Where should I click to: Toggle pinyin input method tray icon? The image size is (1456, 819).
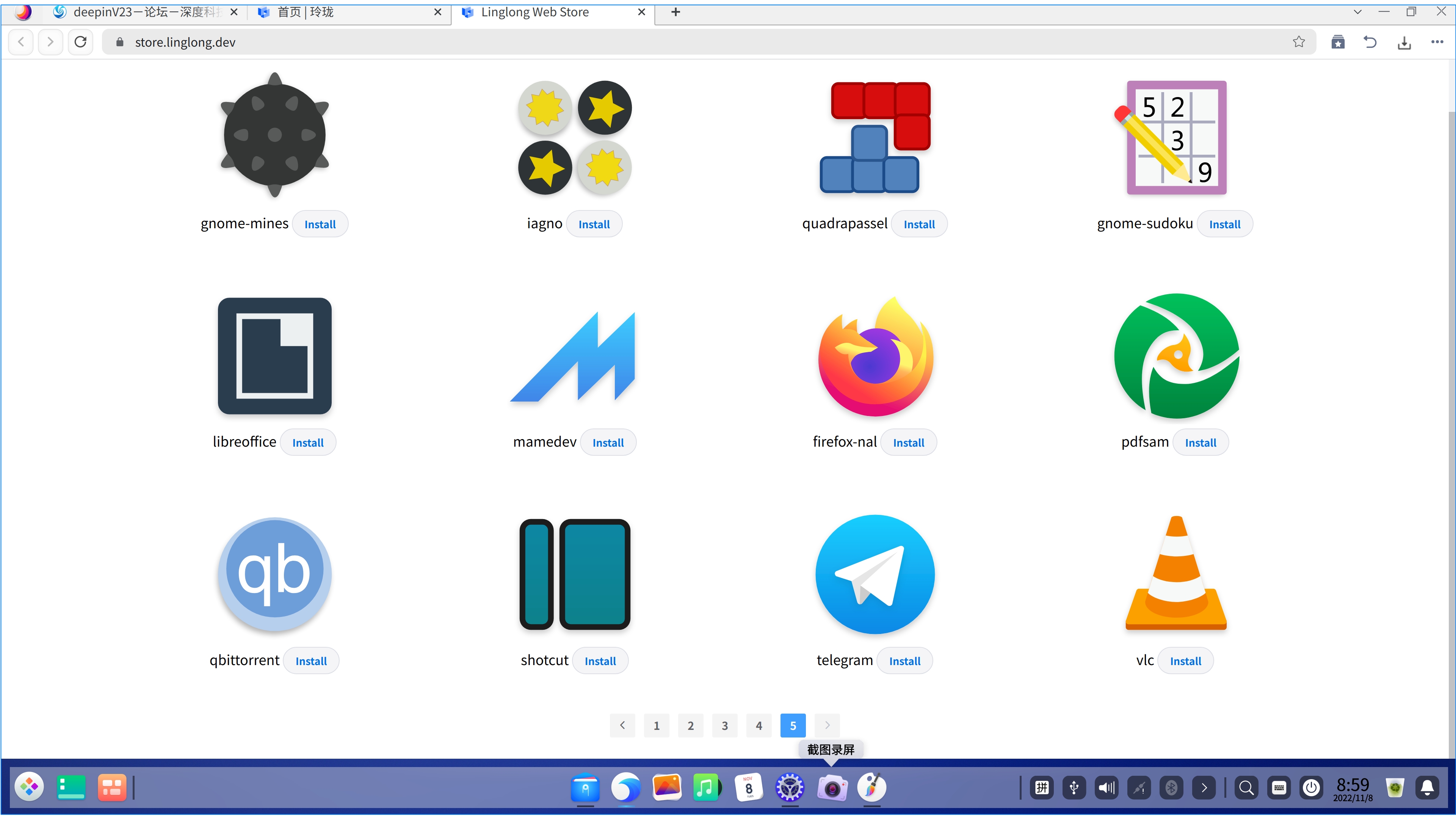click(1042, 788)
